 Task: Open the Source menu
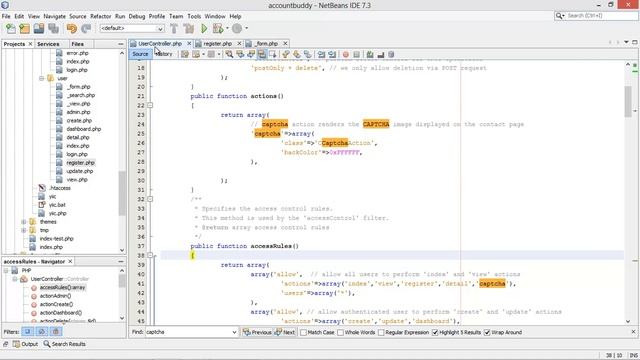(x=78, y=16)
